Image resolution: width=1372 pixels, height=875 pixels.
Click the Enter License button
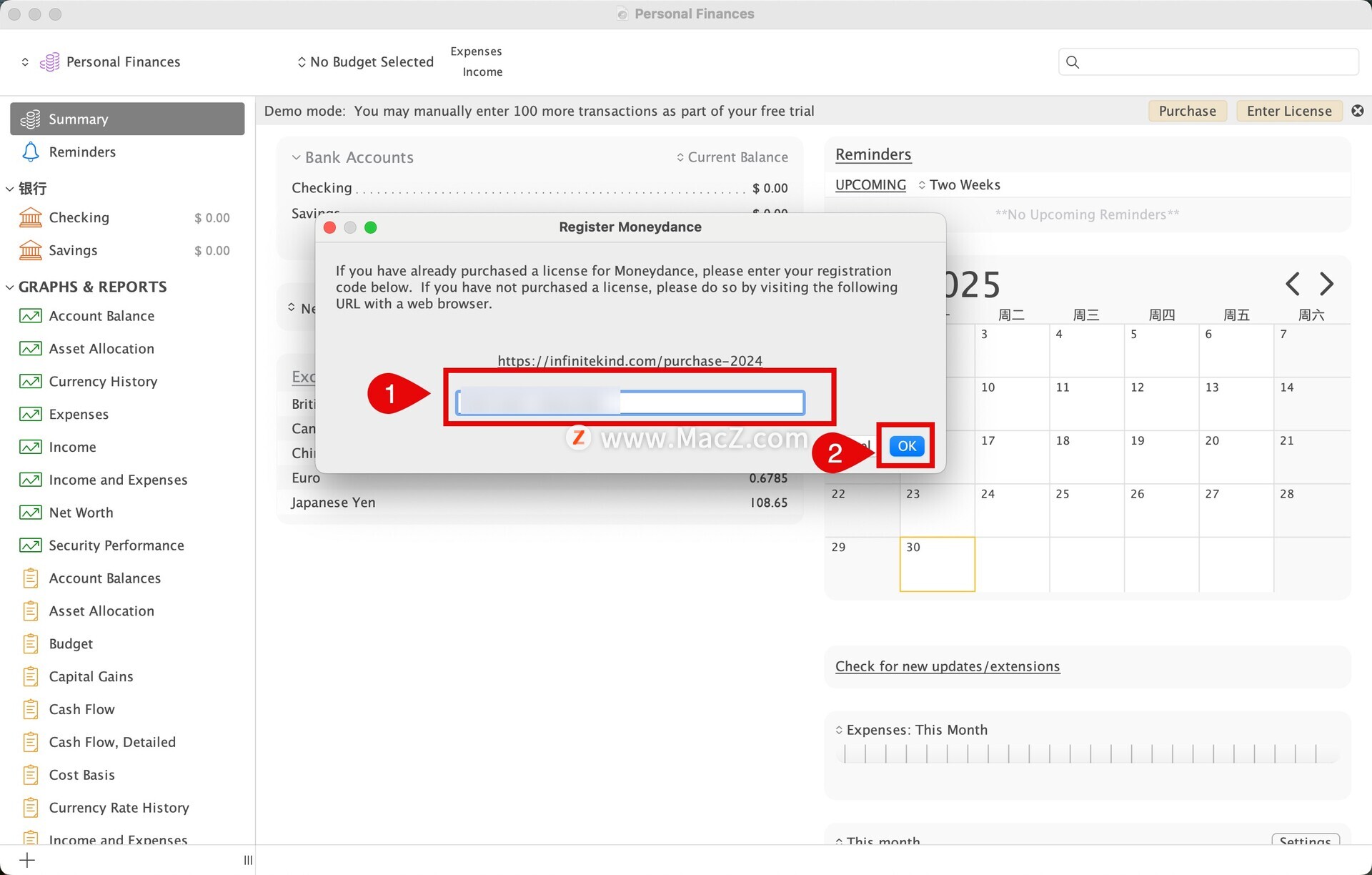[x=1289, y=111]
